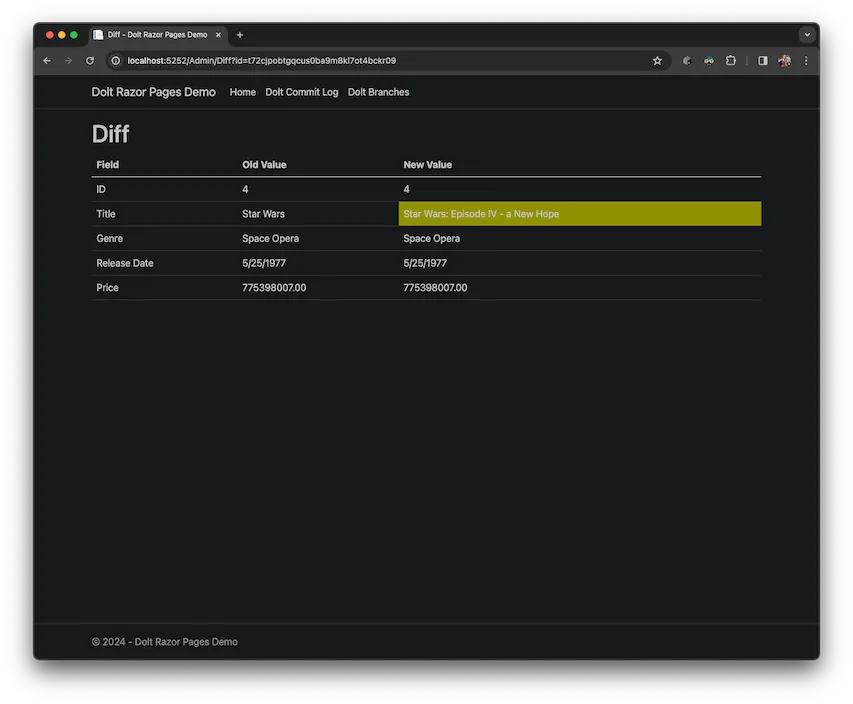Open the tab search chevron
The image size is (853, 704).
point(806,34)
